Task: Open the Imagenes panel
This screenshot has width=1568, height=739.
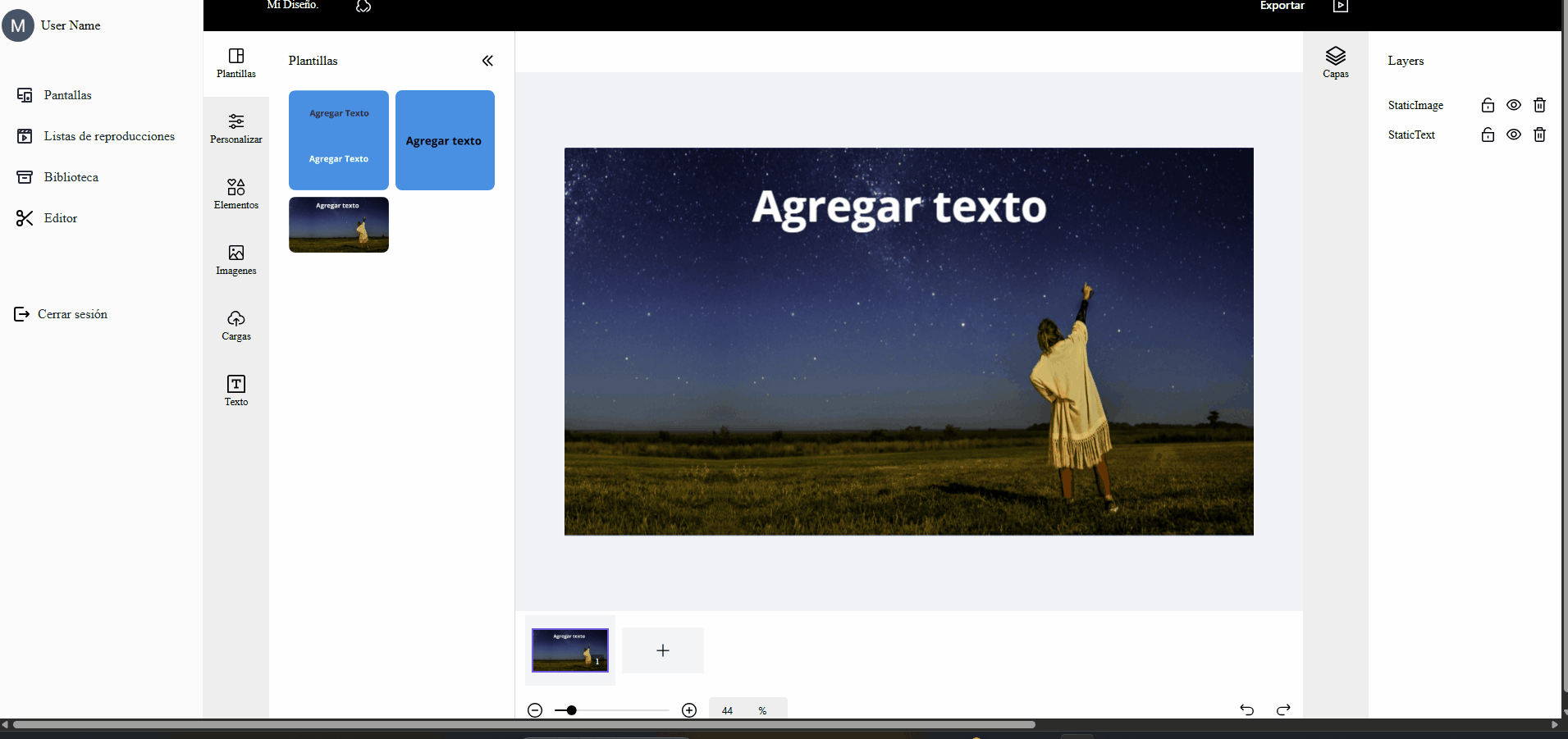Action: [236, 260]
